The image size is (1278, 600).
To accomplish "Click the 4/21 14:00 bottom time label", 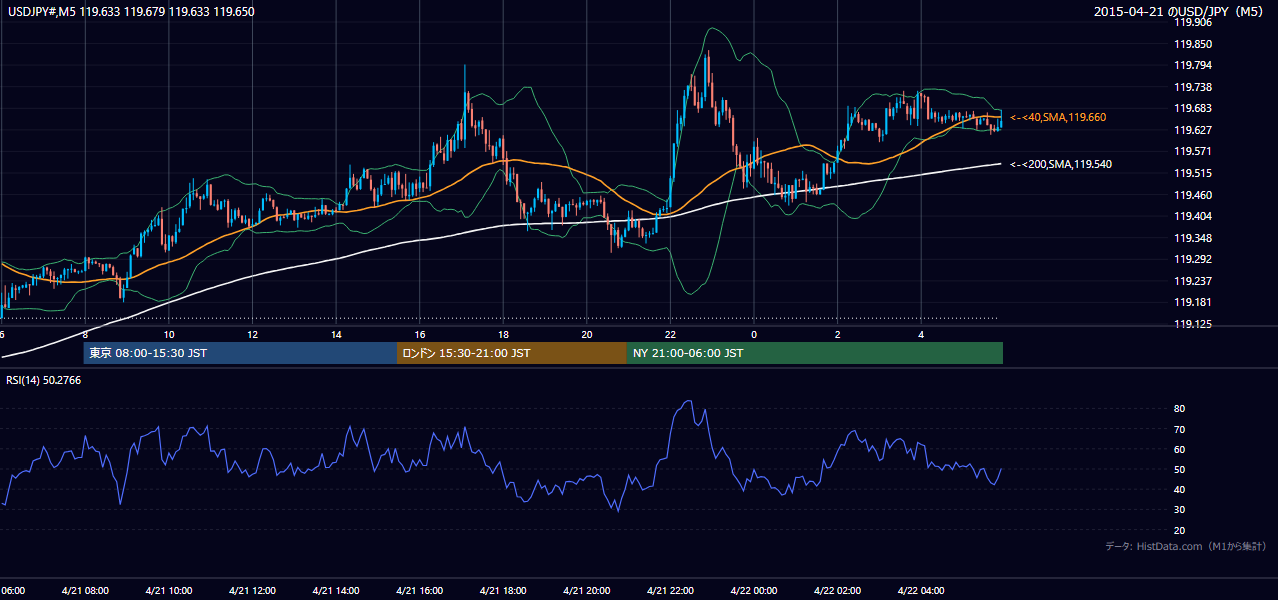I will click(336, 590).
